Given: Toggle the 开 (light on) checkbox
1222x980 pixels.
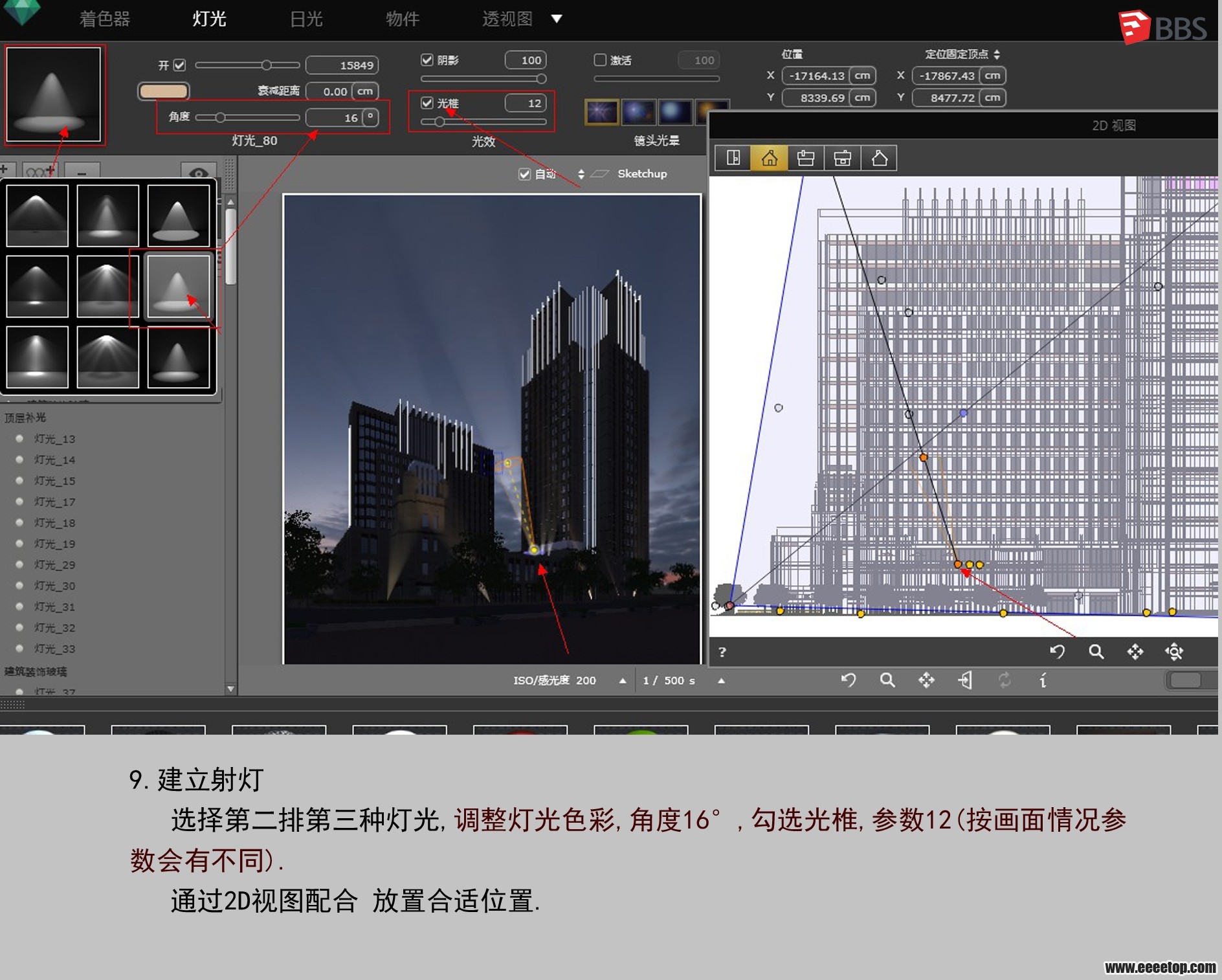Looking at the screenshot, I should pyautogui.click(x=179, y=65).
